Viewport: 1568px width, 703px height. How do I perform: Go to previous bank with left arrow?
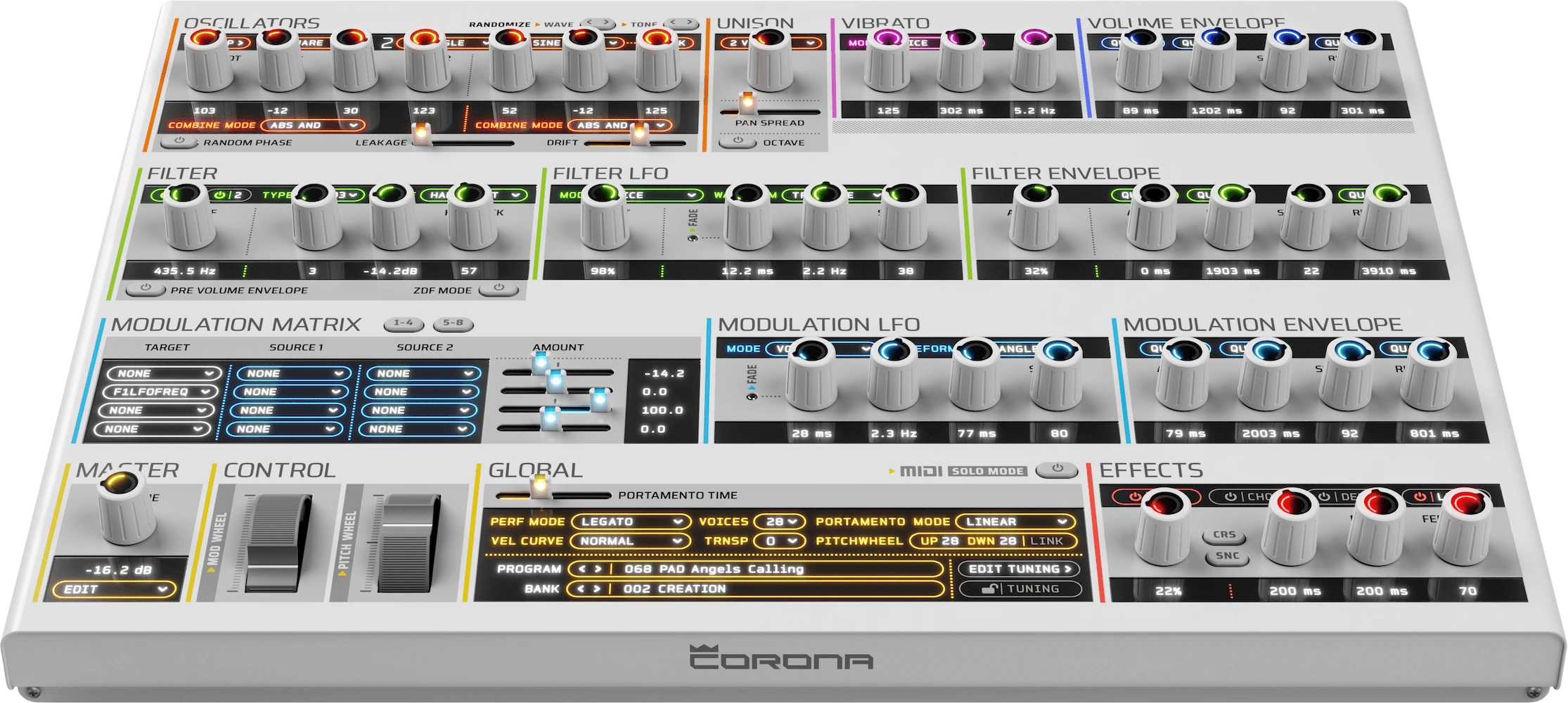click(x=581, y=589)
